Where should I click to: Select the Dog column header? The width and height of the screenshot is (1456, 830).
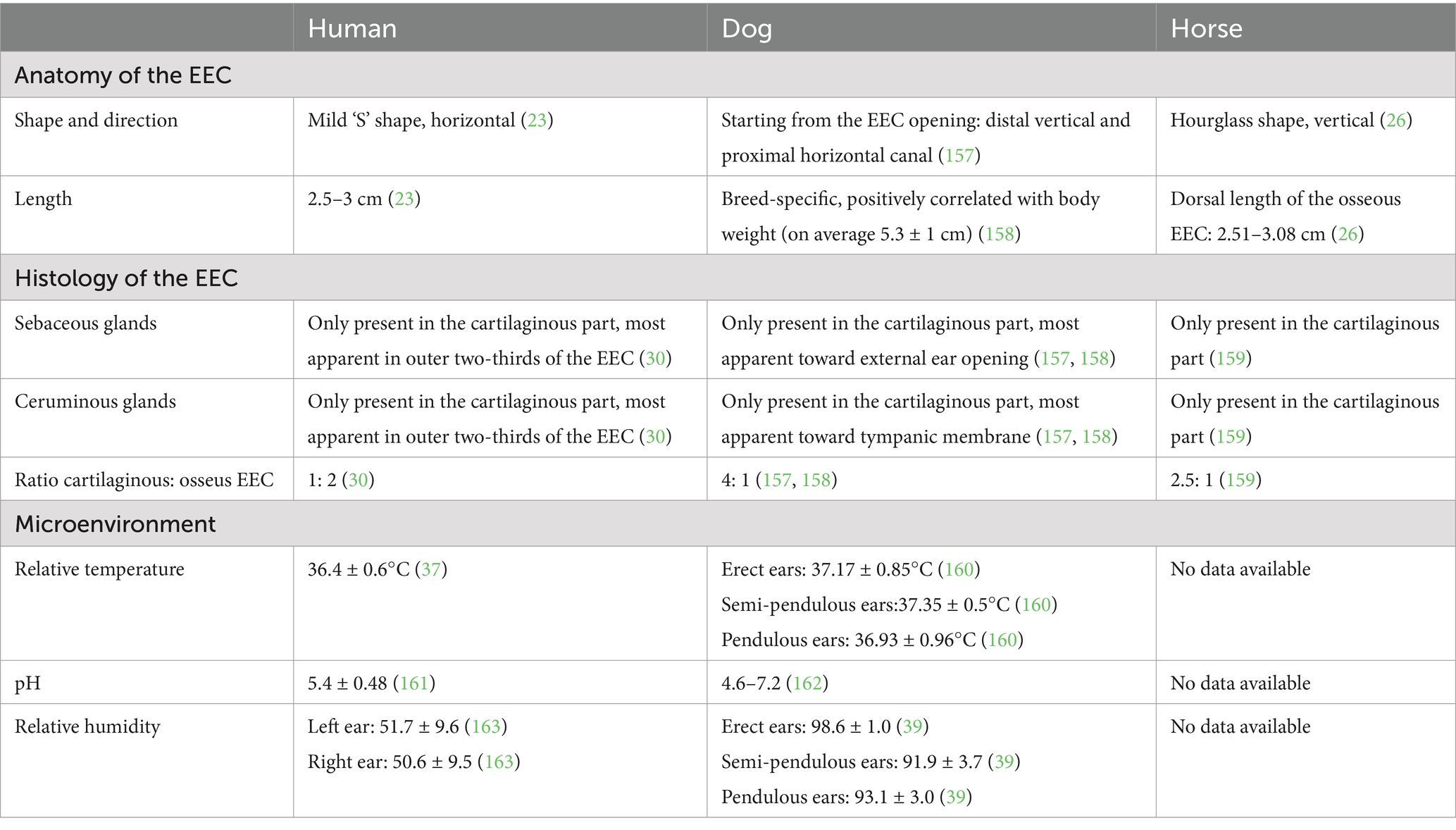point(746,29)
